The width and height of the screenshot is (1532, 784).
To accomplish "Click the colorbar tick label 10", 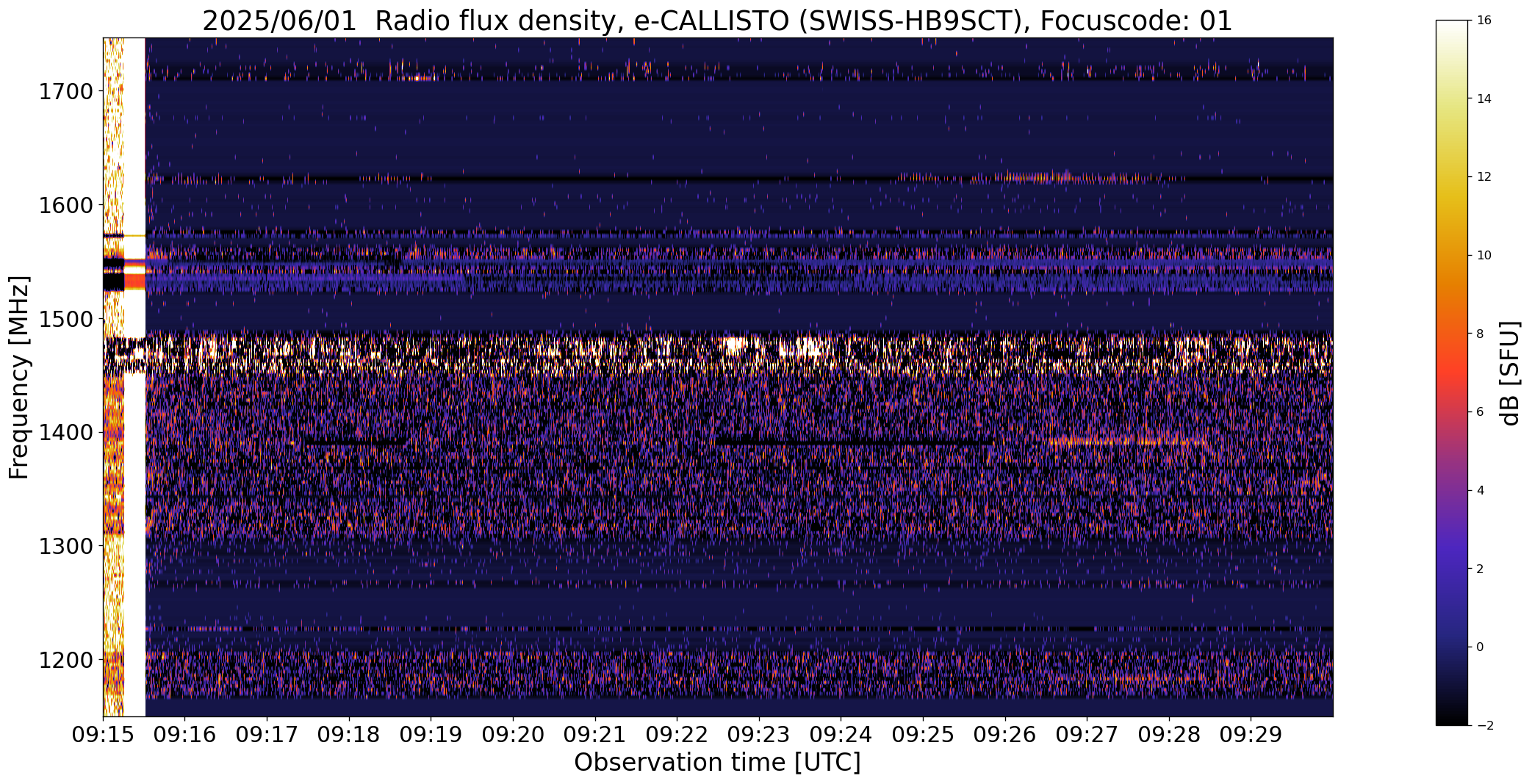I will pyautogui.click(x=1484, y=255).
